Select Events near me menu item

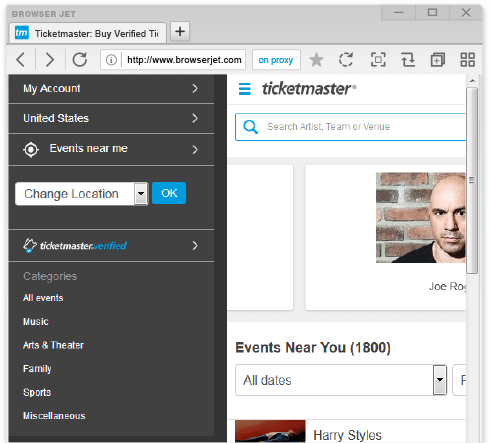pos(111,150)
